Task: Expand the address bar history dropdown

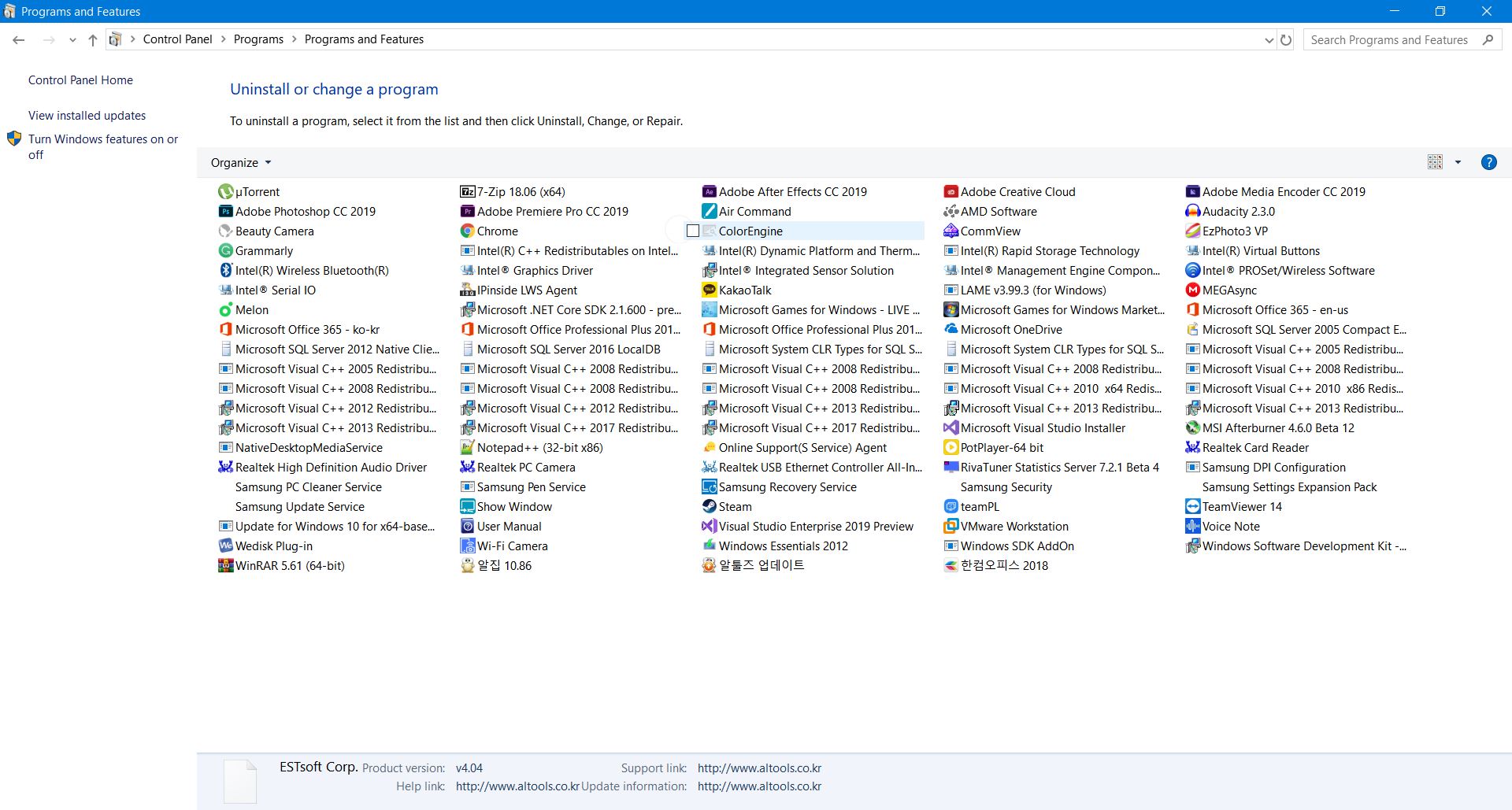Action: 1269,40
